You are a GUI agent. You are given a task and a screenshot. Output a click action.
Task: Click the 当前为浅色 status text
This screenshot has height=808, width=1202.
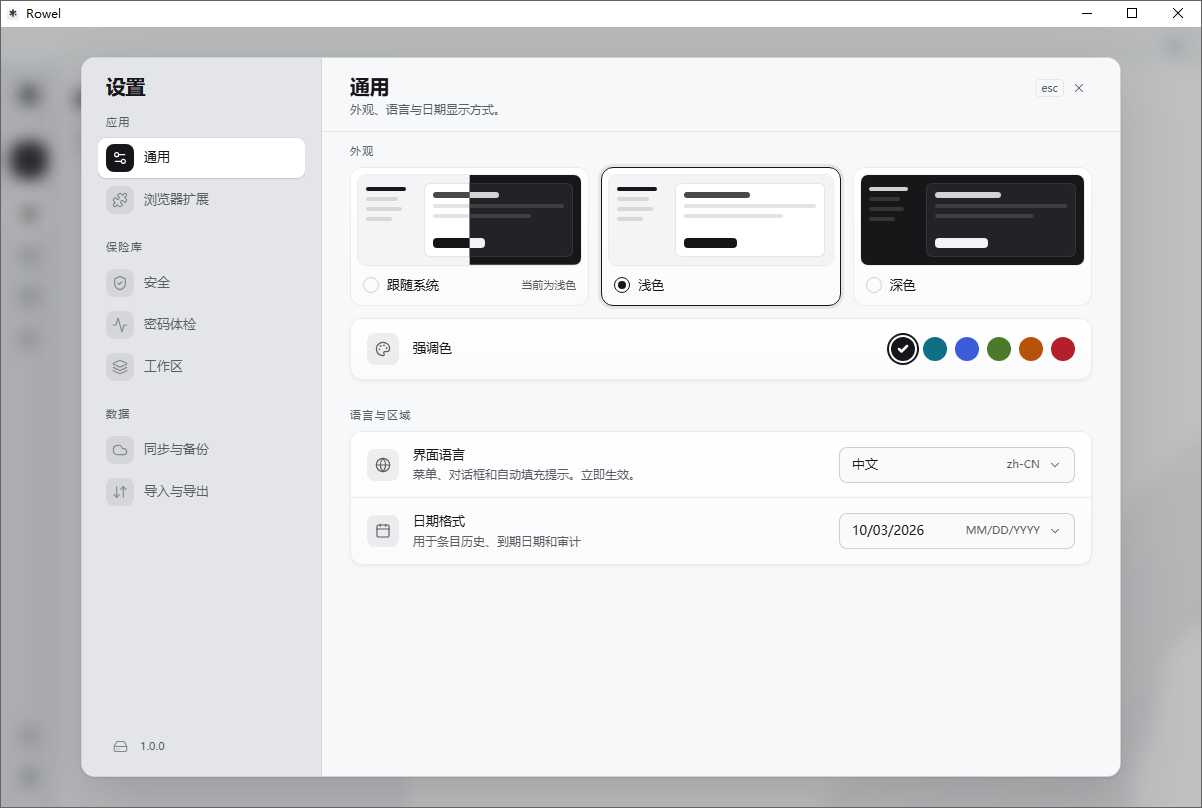548,286
